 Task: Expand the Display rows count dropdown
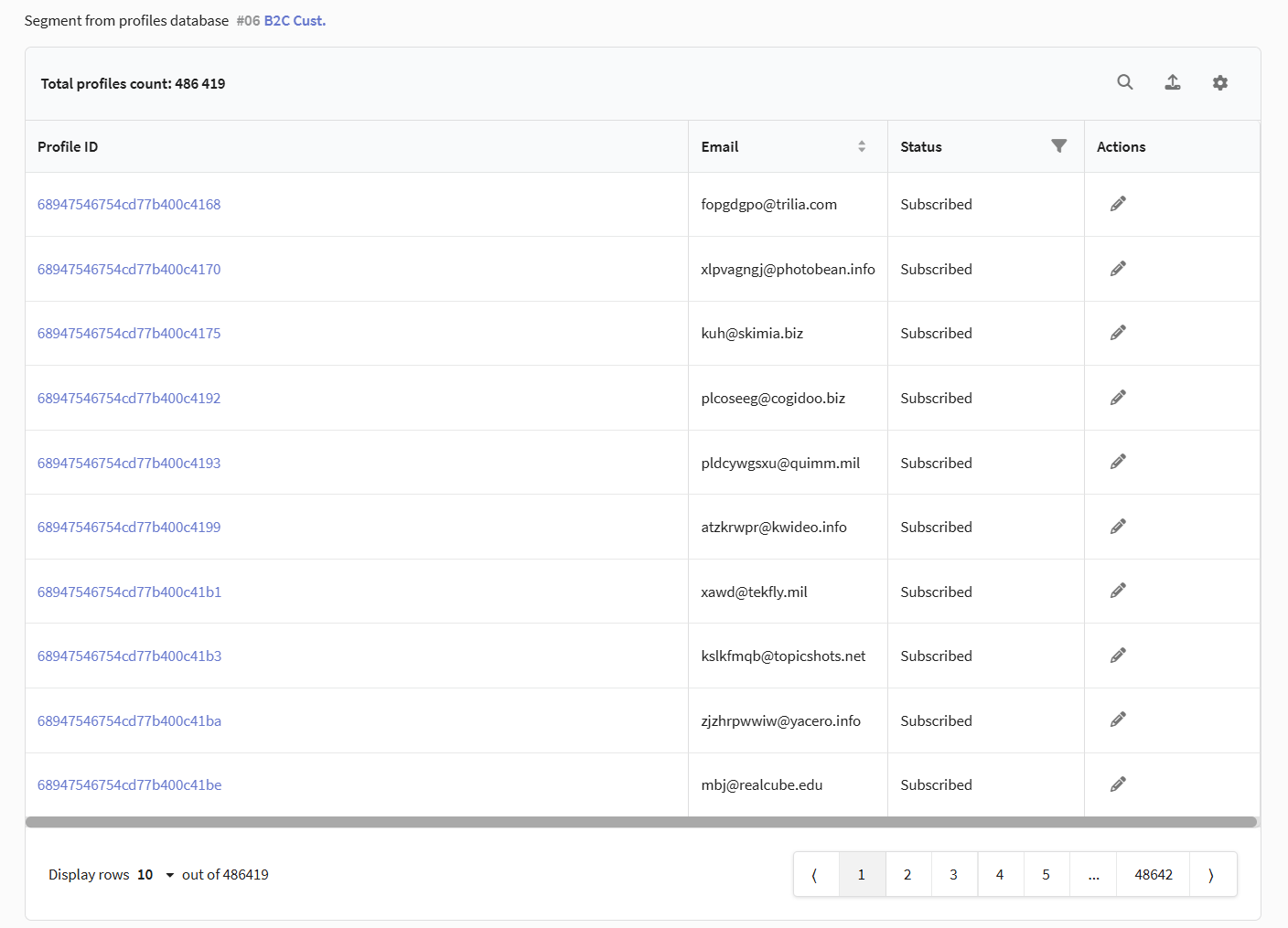(x=157, y=875)
